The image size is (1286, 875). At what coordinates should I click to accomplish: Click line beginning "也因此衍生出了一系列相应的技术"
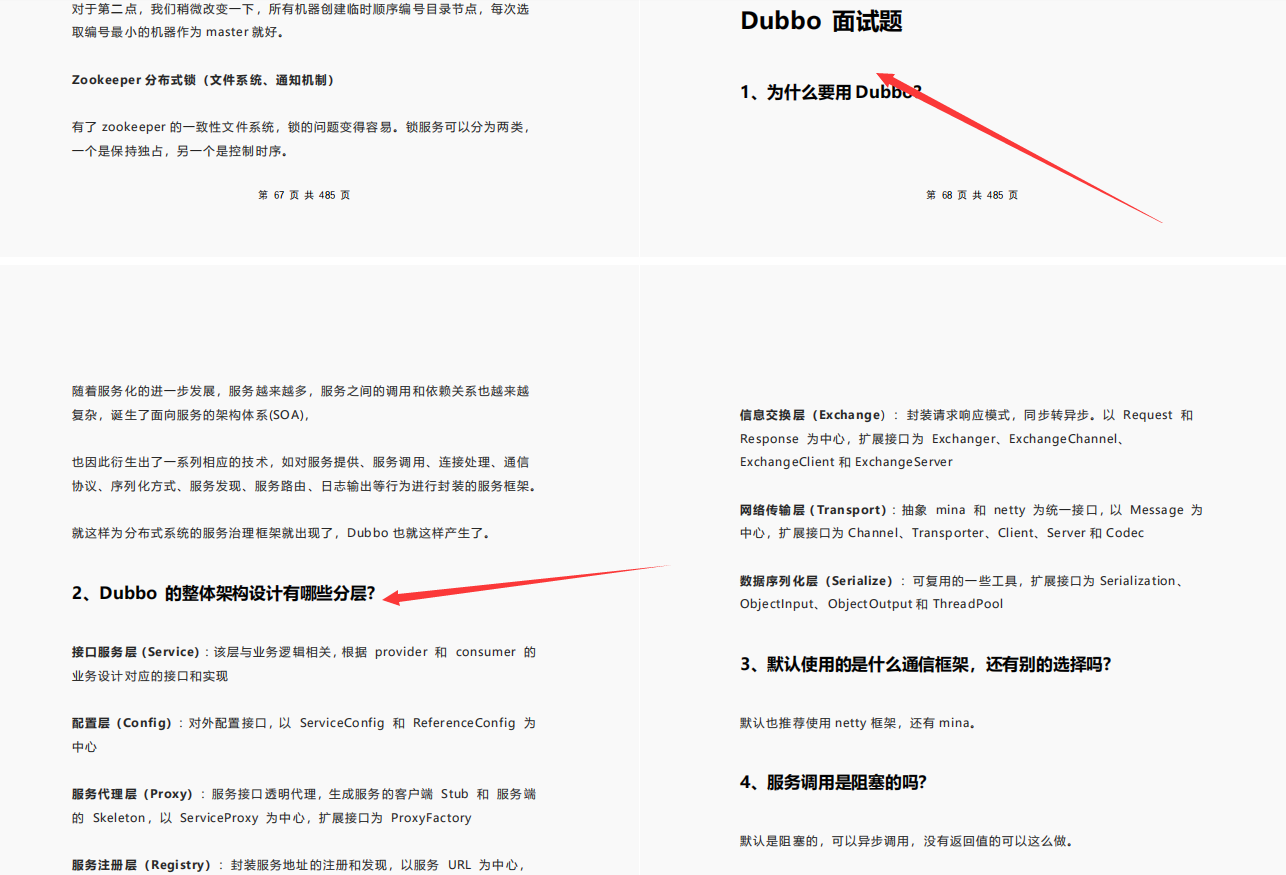pos(301,462)
